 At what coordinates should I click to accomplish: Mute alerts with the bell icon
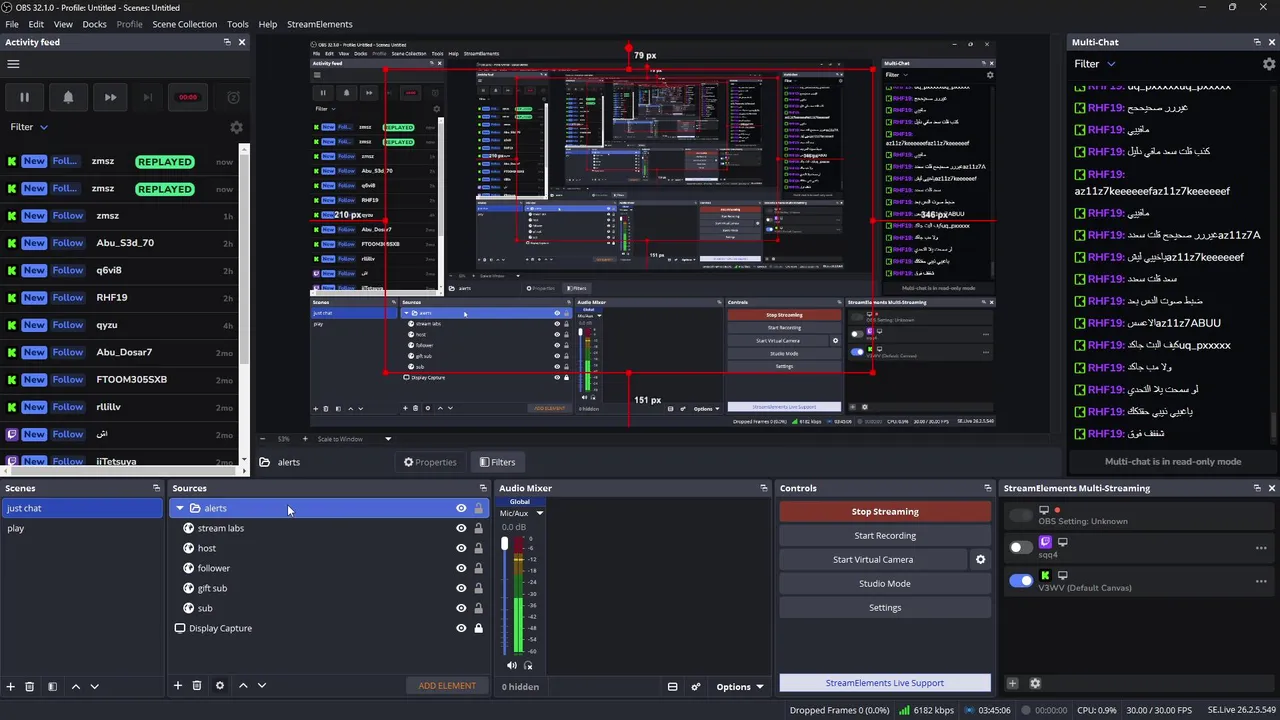pyautogui.click(x=68, y=97)
